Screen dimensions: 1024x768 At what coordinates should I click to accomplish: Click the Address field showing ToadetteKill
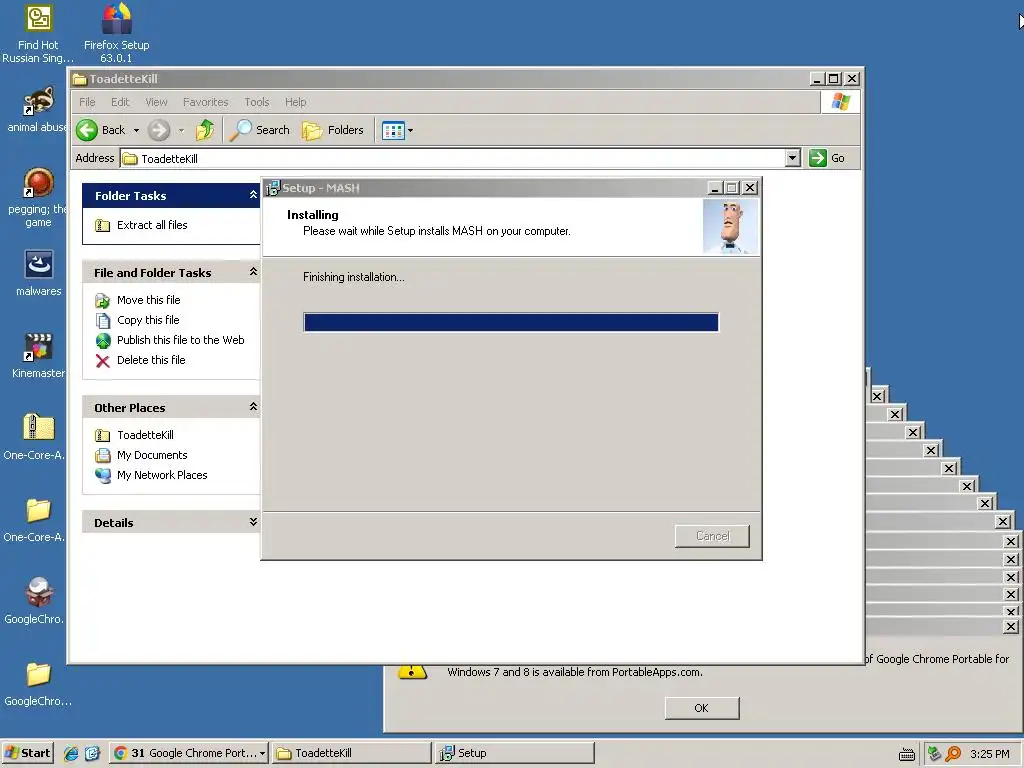click(x=453, y=158)
